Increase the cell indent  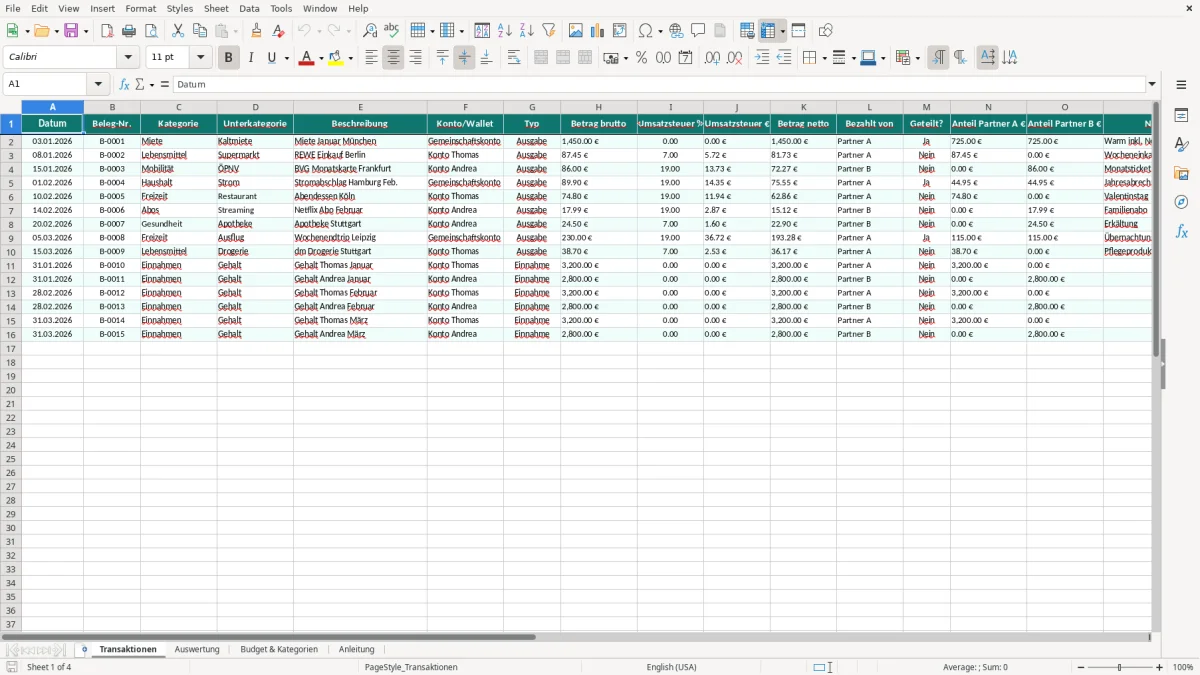(x=762, y=58)
